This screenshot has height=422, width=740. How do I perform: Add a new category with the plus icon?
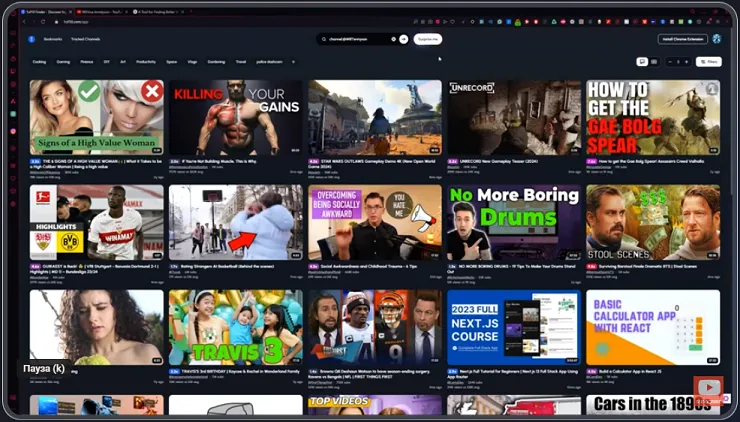pos(293,61)
